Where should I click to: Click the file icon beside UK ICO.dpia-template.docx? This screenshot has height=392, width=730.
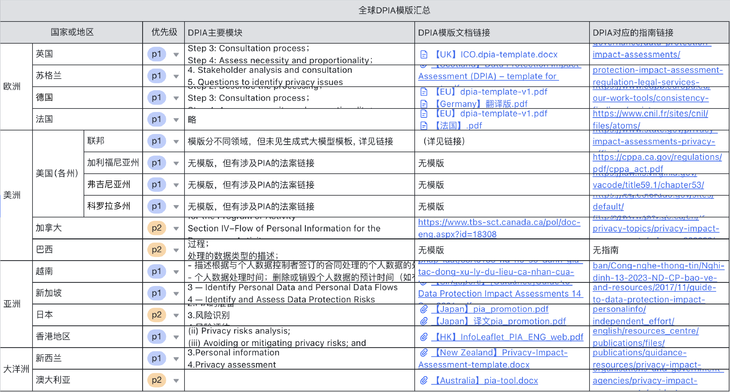click(x=424, y=54)
